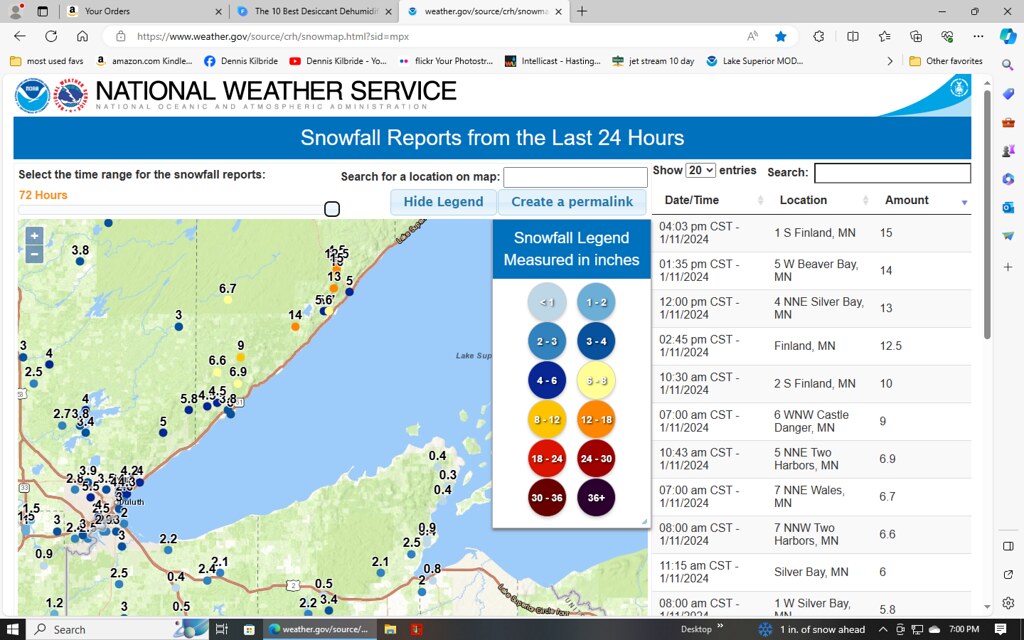Click the map zoom-out minus control

(34, 253)
